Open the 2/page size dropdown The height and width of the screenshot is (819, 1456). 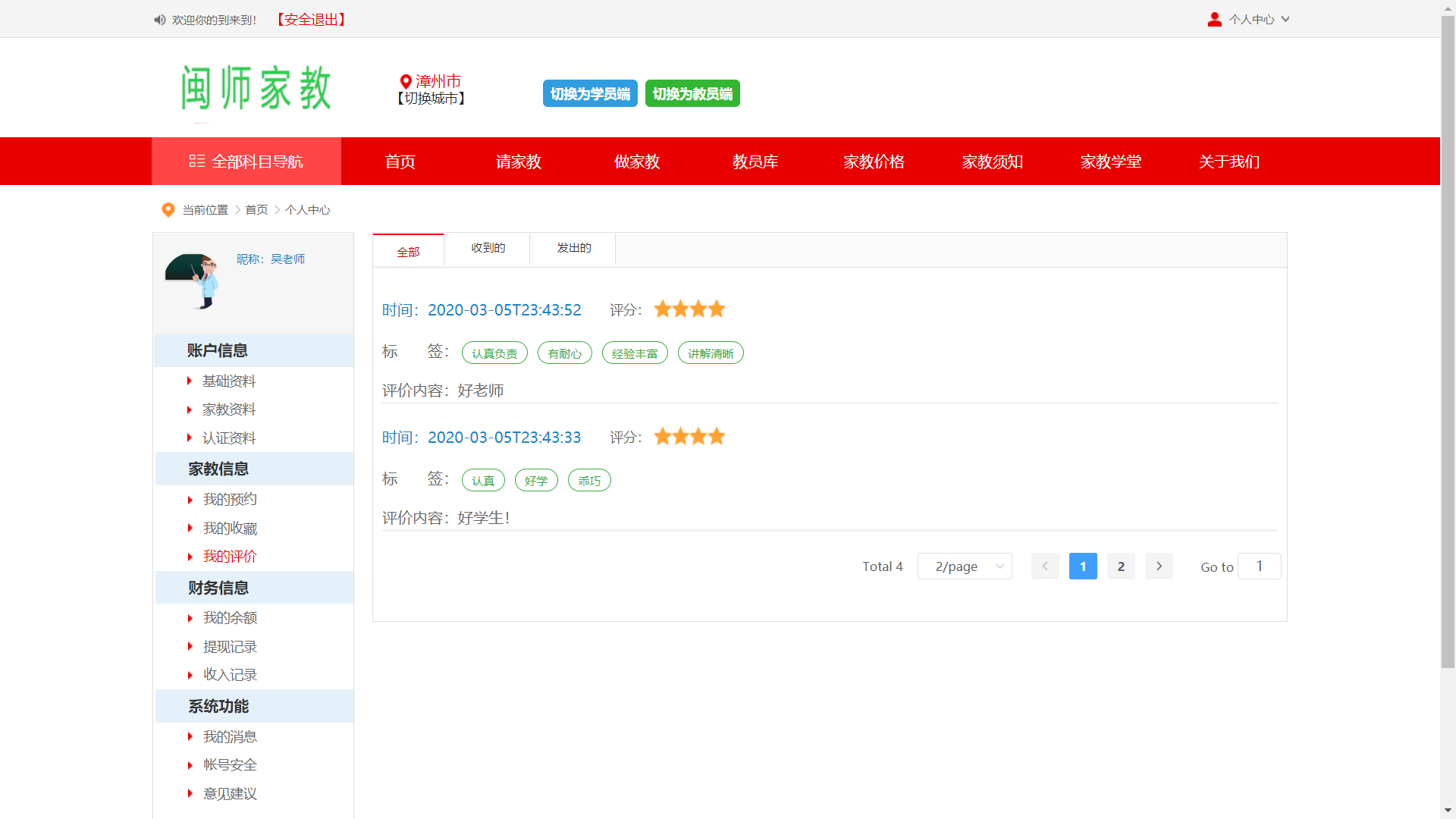pos(965,566)
